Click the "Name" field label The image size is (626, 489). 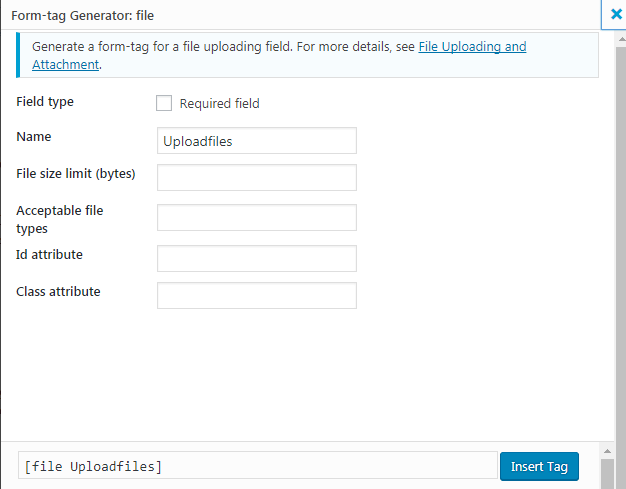pos(34,137)
